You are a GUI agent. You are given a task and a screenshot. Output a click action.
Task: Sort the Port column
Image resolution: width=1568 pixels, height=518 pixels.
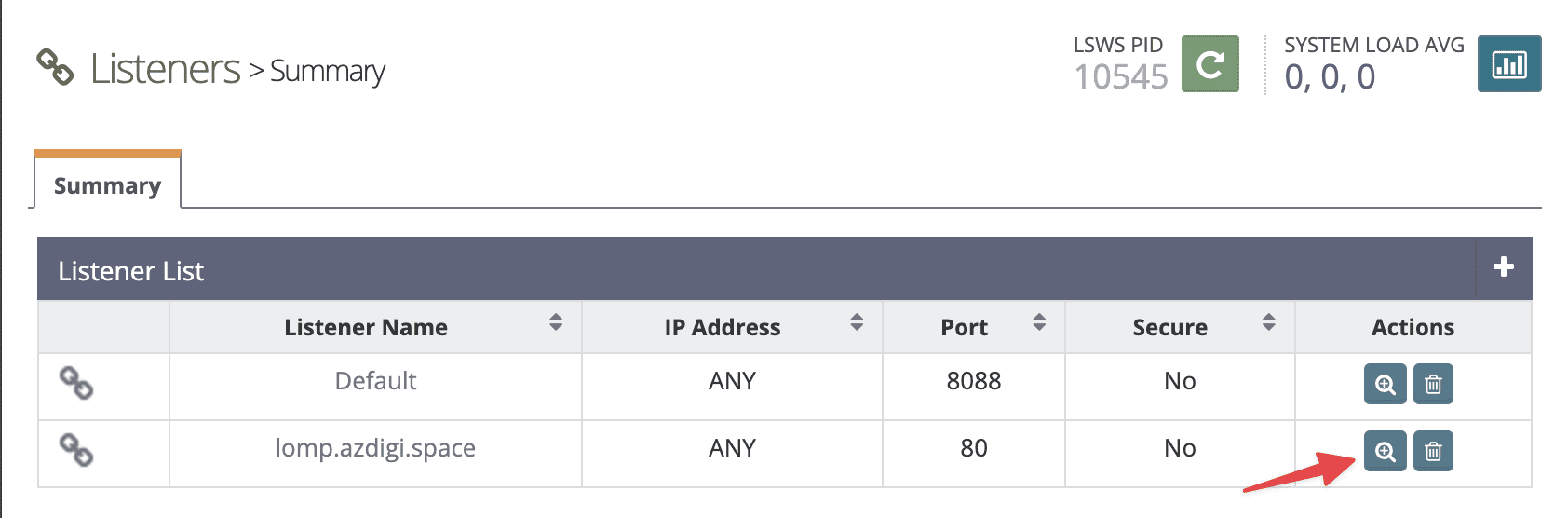click(1039, 322)
